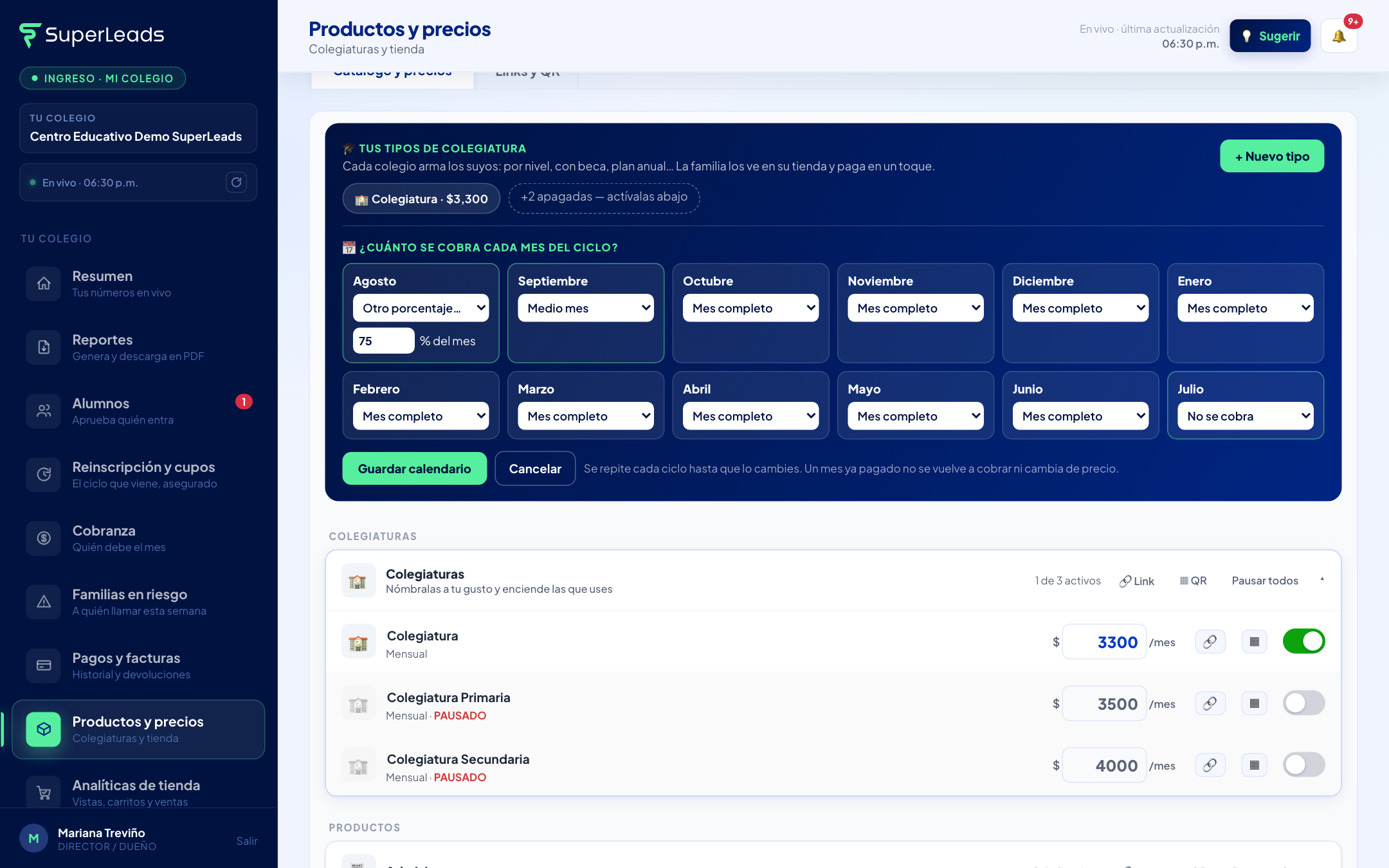Viewport: 1389px width, 868px height.
Task: Click the Familias en riesgo warning icon
Action: point(44,602)
